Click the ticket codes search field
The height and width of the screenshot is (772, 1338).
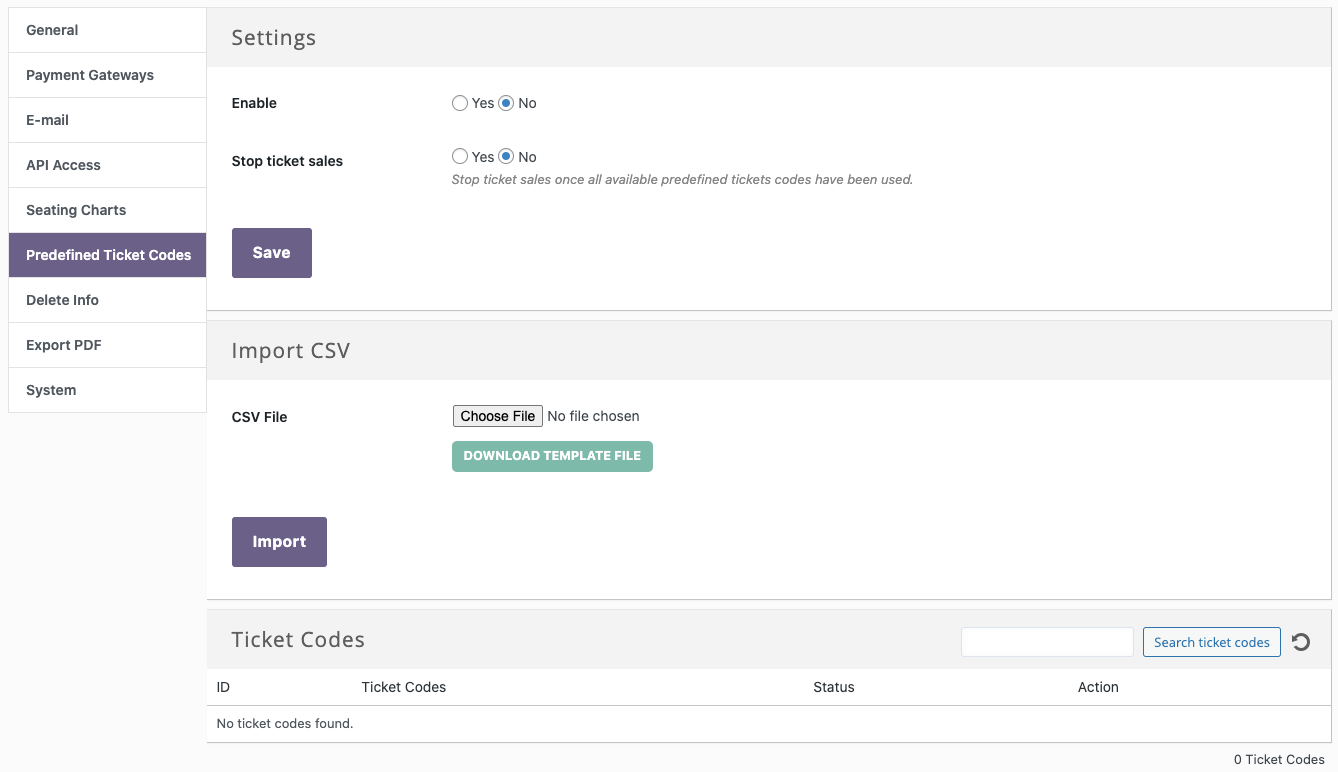pos(1046,642)
